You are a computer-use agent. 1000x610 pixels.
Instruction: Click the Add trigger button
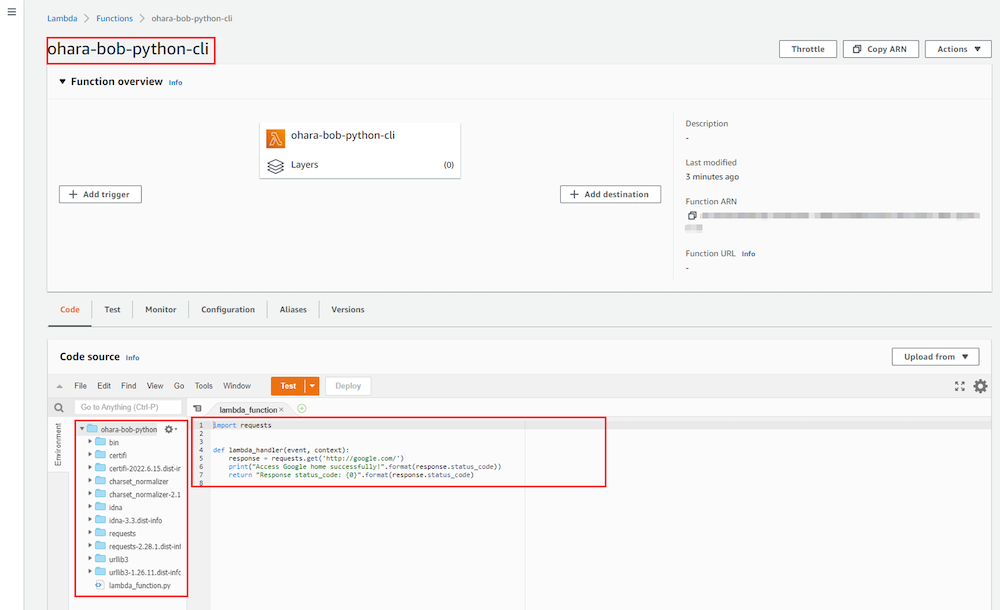click(100, 194)
